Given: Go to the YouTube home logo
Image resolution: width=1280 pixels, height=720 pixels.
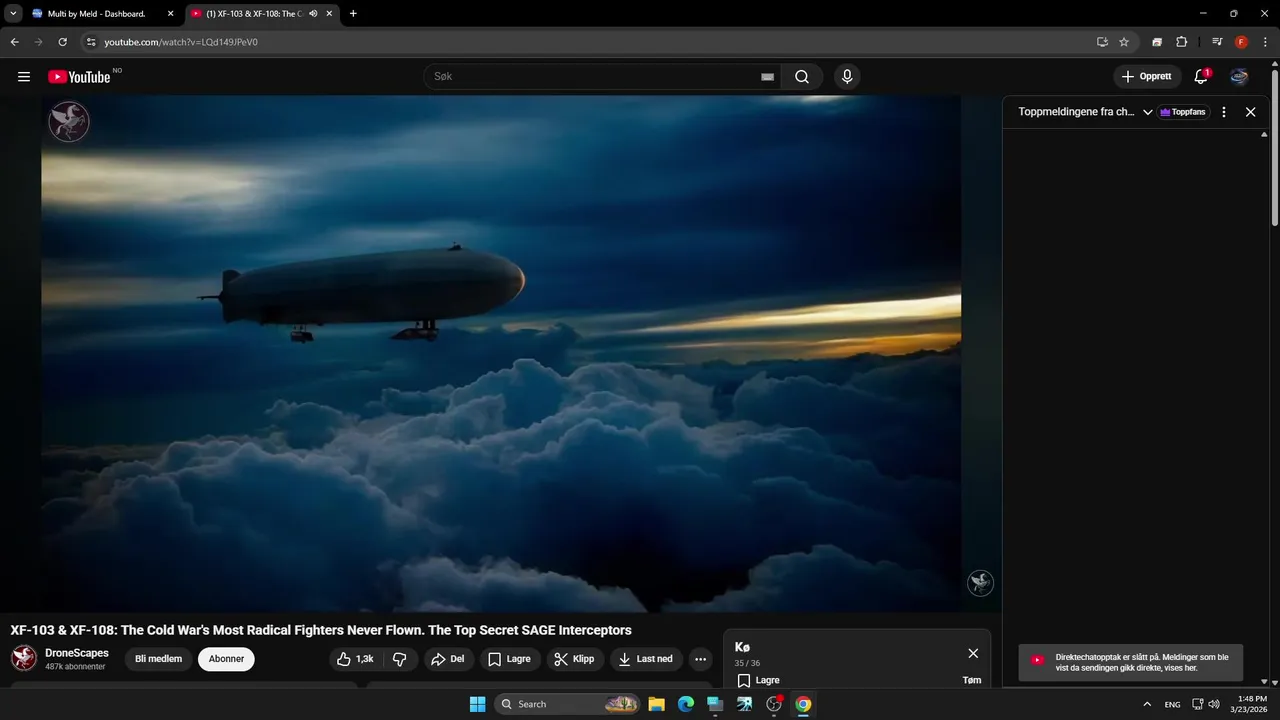Looking at the screenshot, I should [79, 77].
